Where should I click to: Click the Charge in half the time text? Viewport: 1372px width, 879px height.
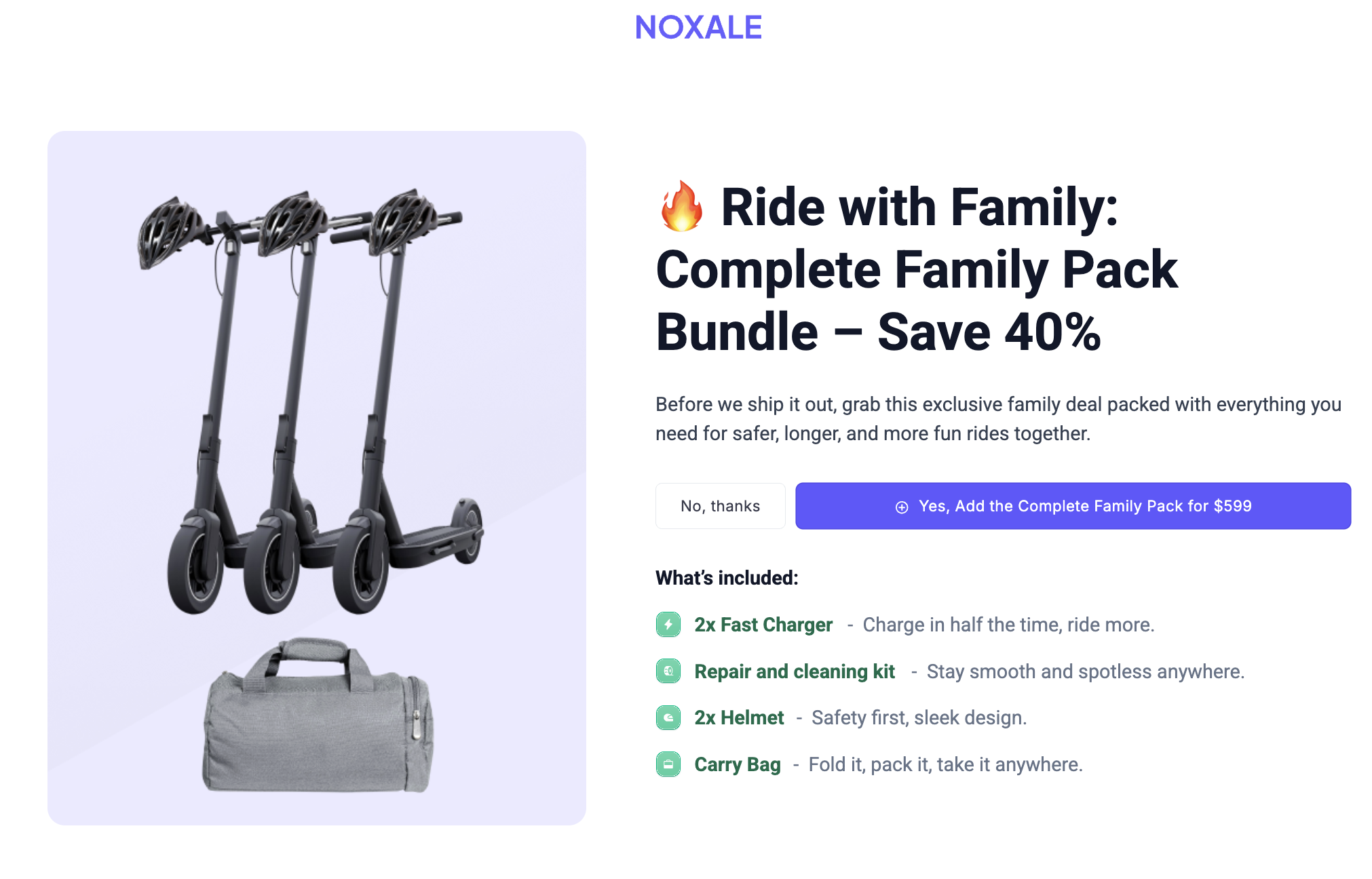click(x=1008, y=625)
